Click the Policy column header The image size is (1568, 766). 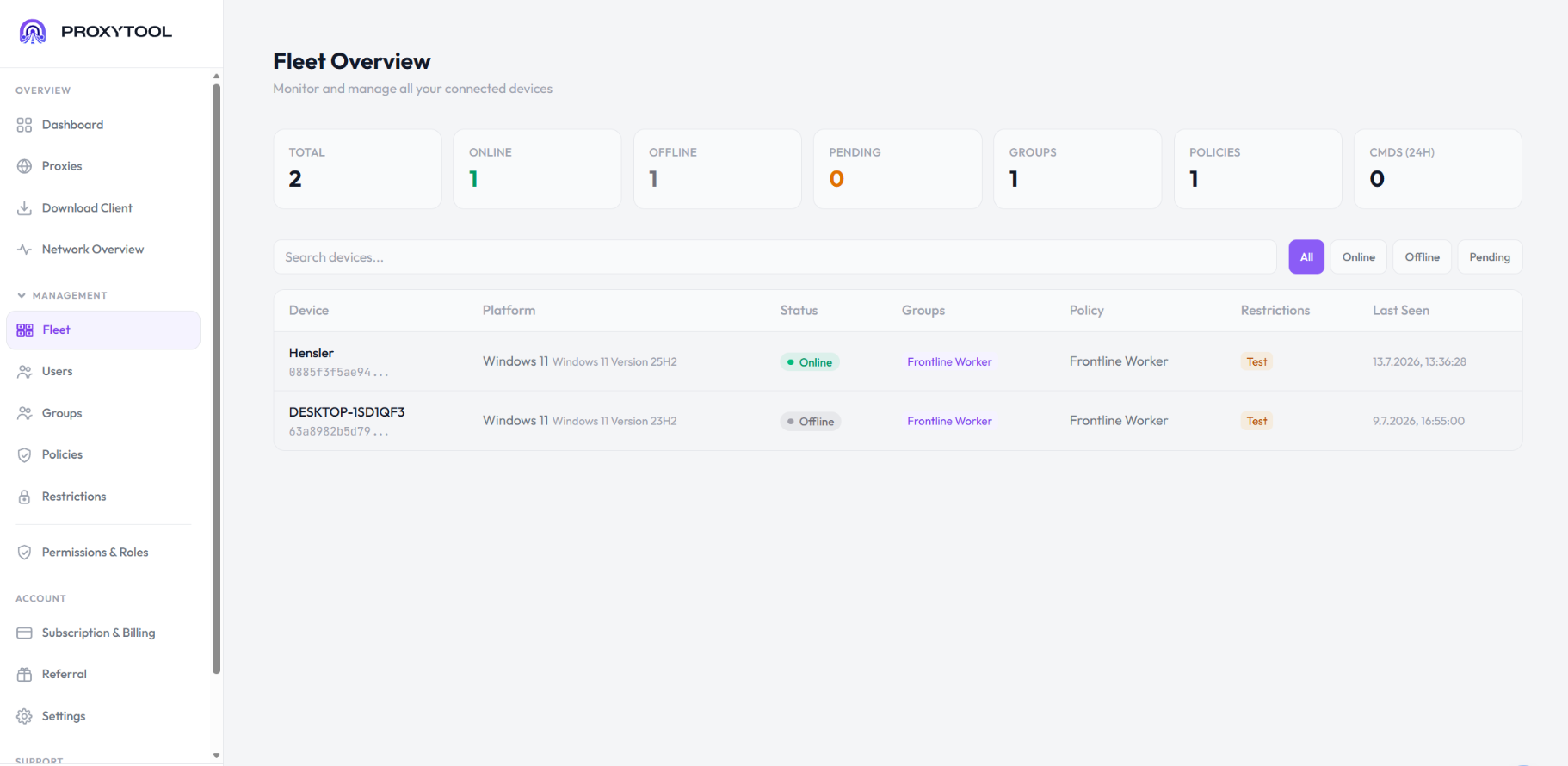1086,311
